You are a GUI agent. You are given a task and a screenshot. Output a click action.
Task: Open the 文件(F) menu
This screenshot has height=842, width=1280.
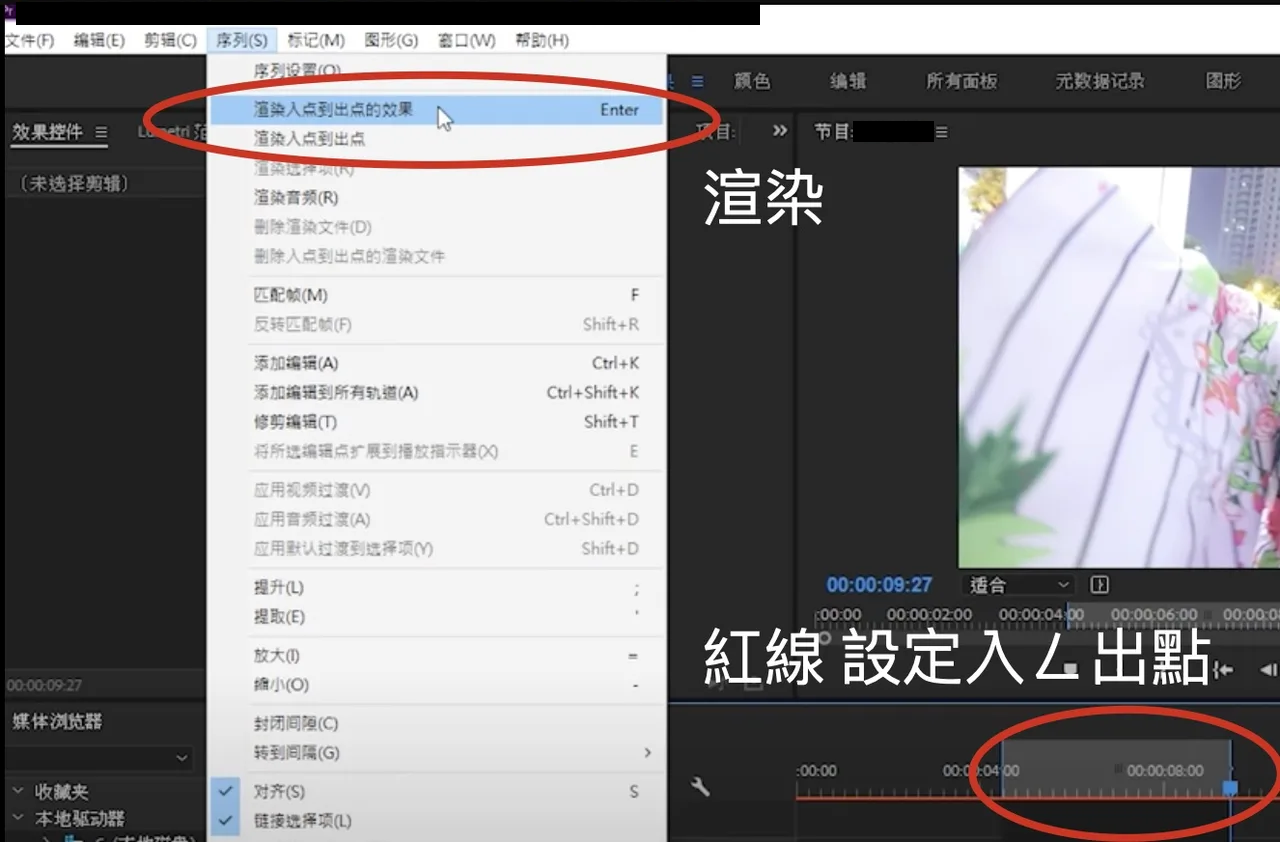[x=30, y=40]
